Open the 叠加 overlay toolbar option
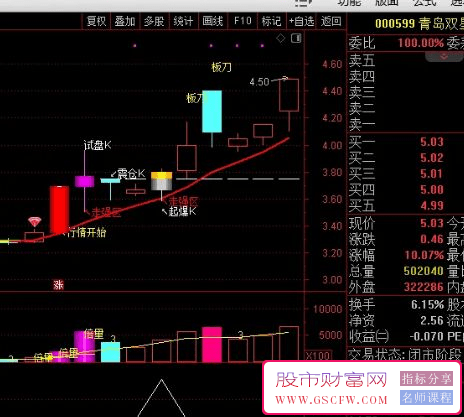The width and height of the screenshot is (464, 417). tap(125, 21)
